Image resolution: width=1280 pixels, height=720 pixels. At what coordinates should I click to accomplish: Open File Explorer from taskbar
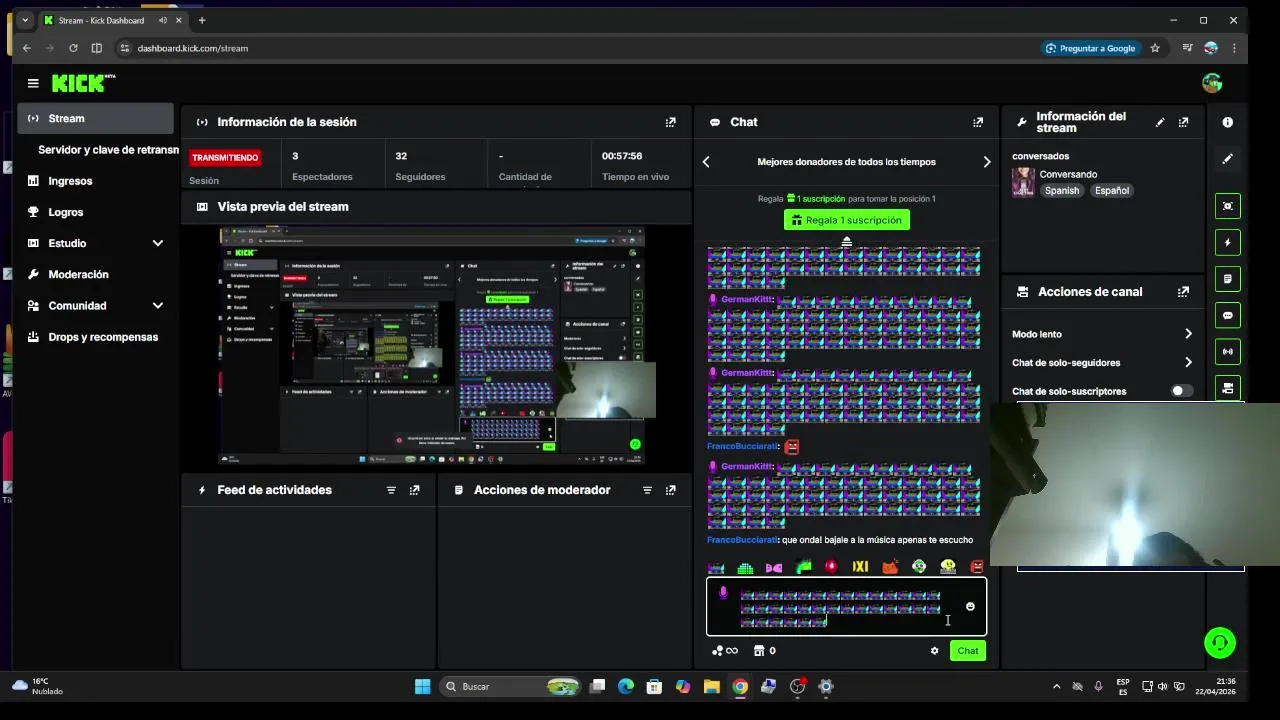point(711,686)
